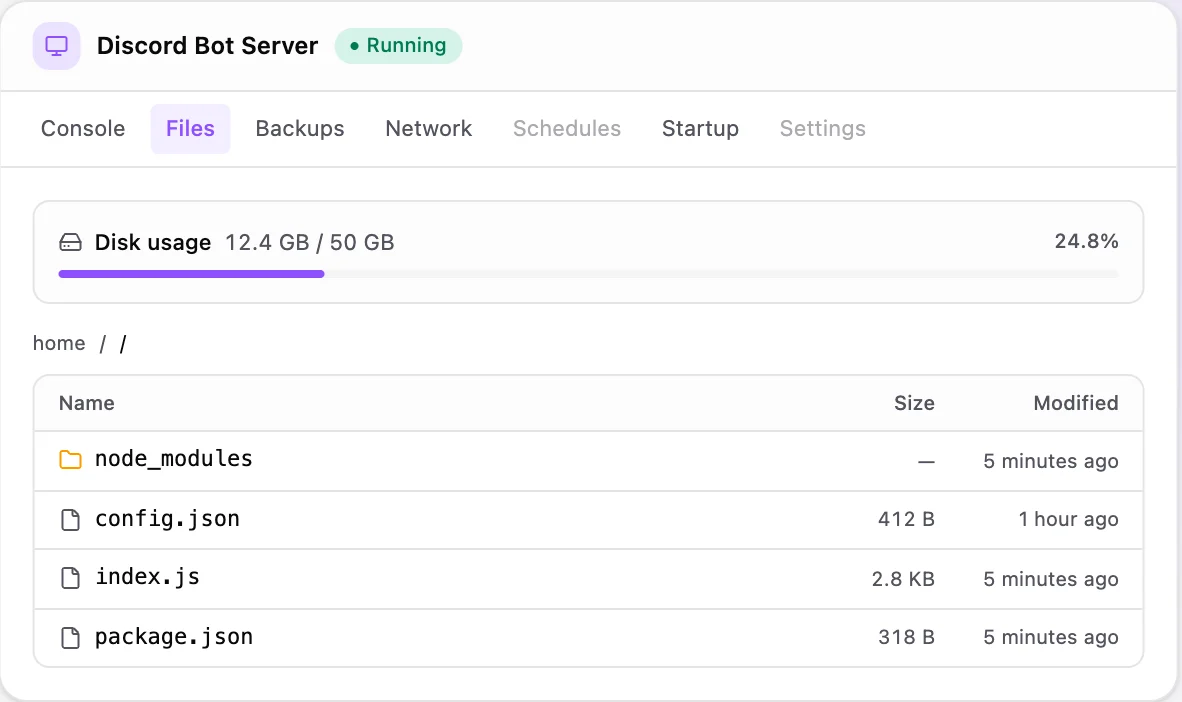The width and height of the screenshot is (1182, 702).
Task: Open the index.js file
Action: 148,577
